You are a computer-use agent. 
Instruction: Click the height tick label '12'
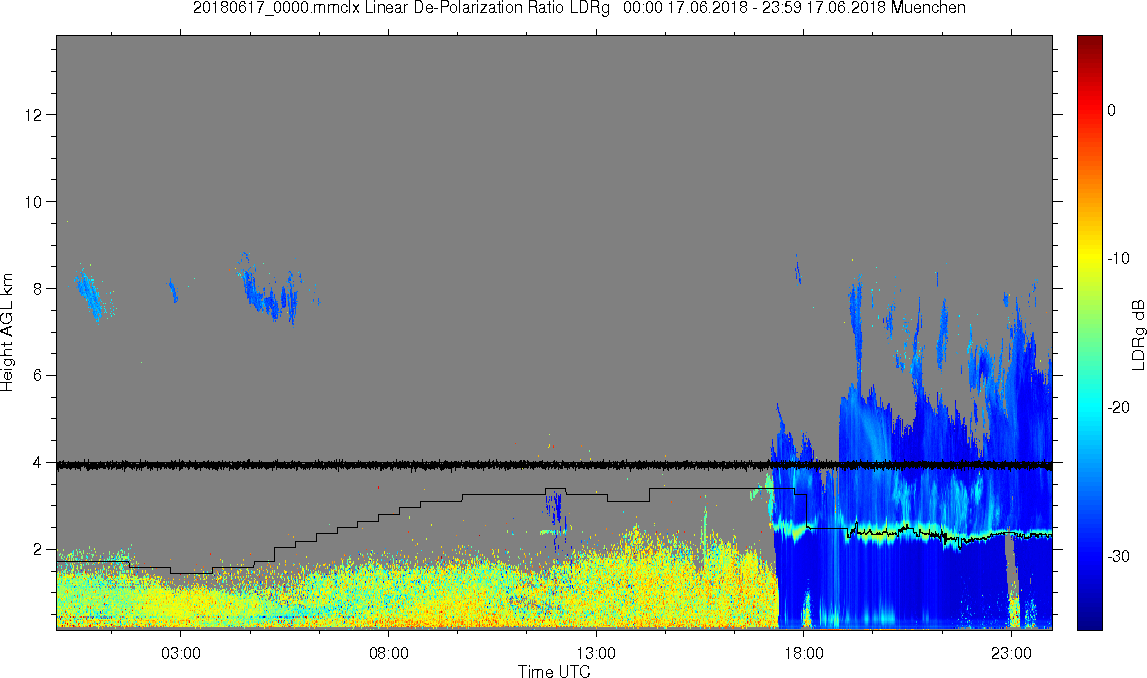(35, 115)
